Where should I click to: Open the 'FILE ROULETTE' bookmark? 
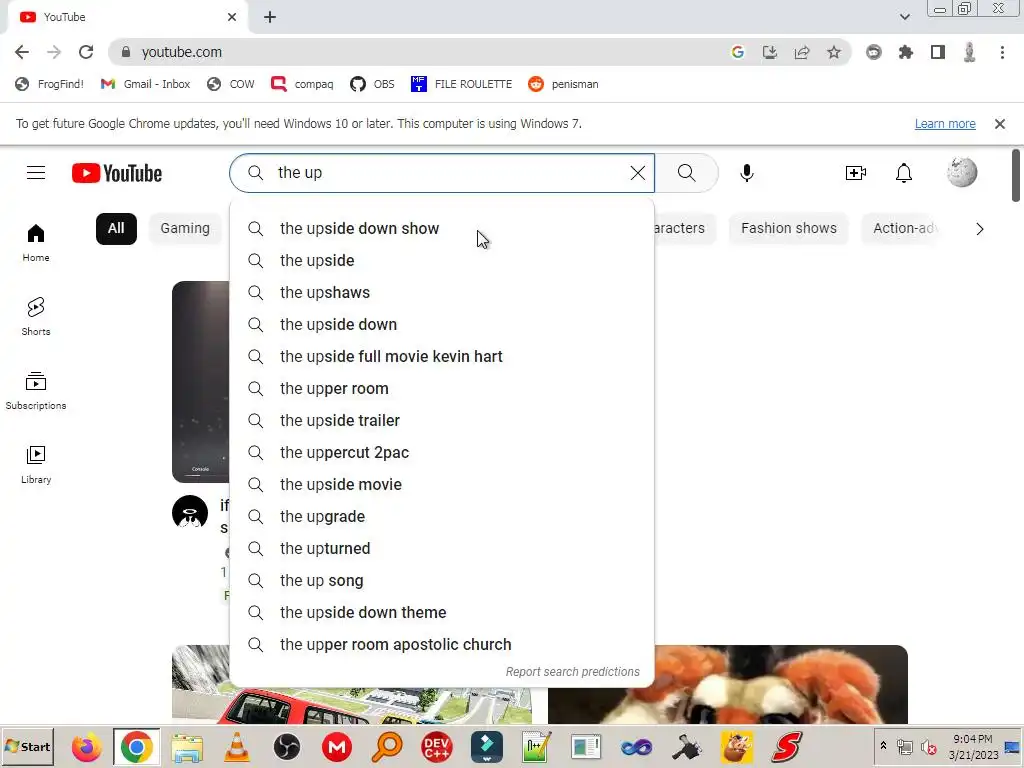tap(462, 84)
